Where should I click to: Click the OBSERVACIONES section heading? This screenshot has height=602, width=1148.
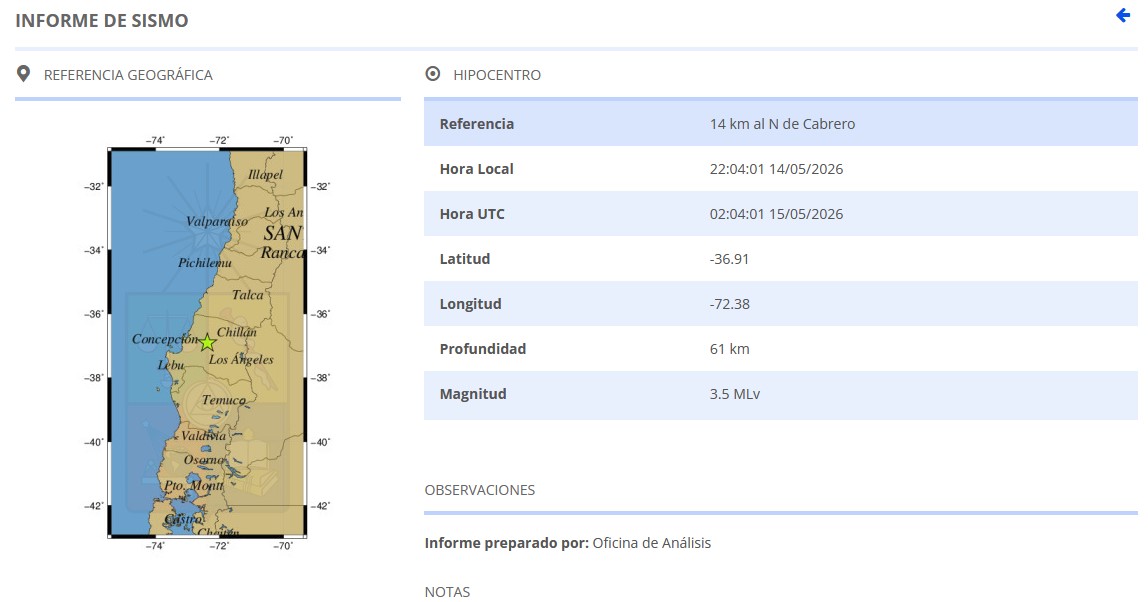pos(480,490)
